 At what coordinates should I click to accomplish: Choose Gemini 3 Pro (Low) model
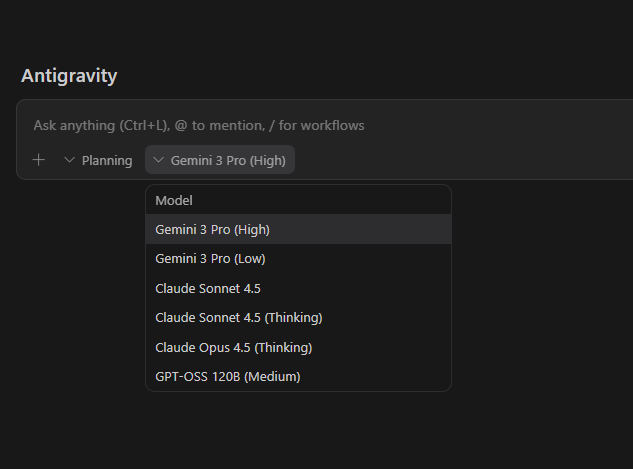298,258
